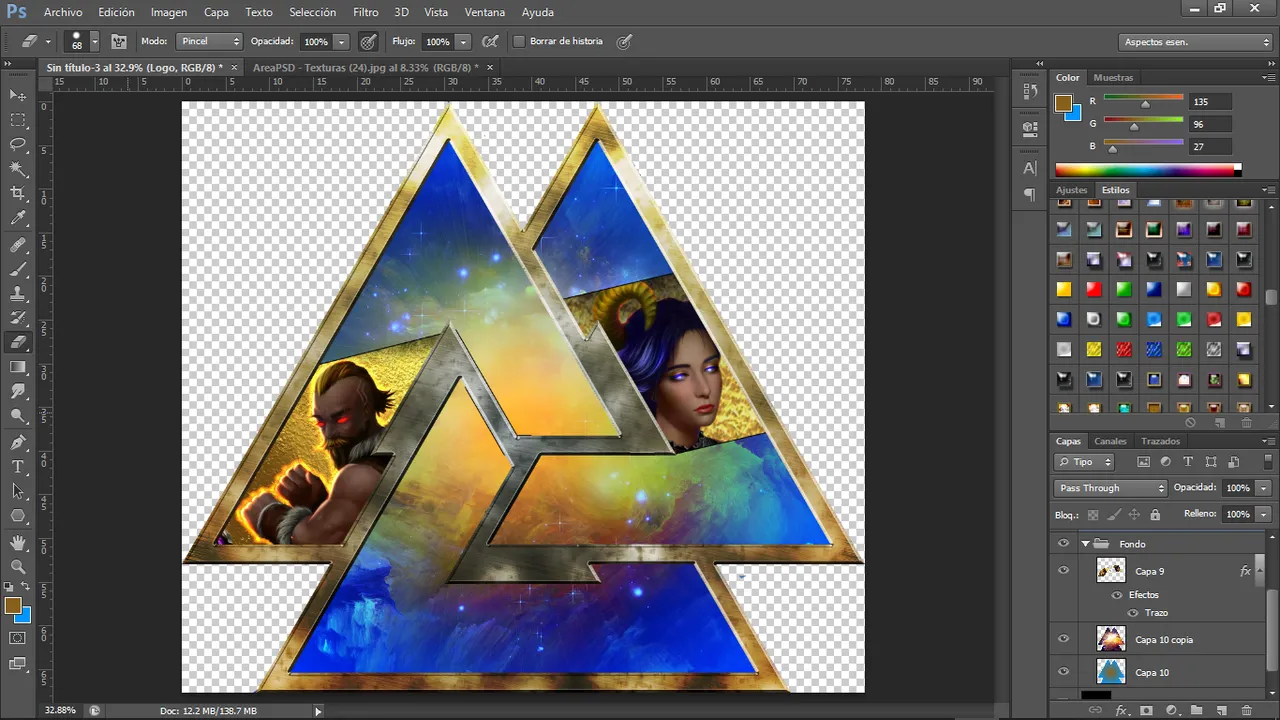1280x720 pixels.
Task: Enable the Borrar de historia checkbox
Action: point(519,42)
